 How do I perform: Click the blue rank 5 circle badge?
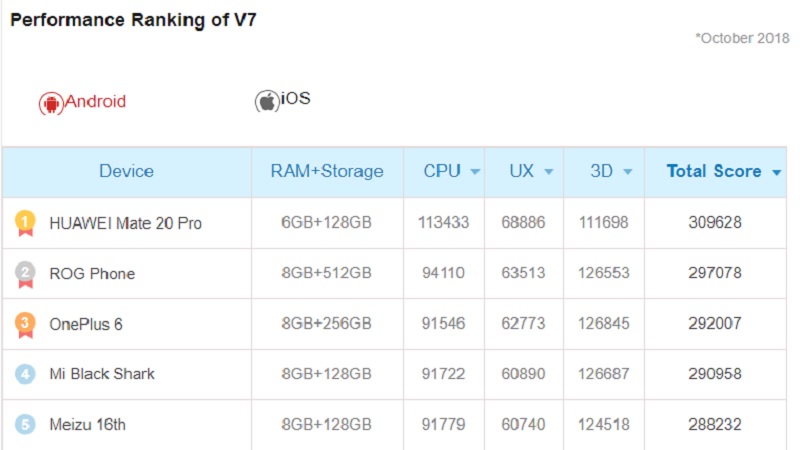[25, 424]
